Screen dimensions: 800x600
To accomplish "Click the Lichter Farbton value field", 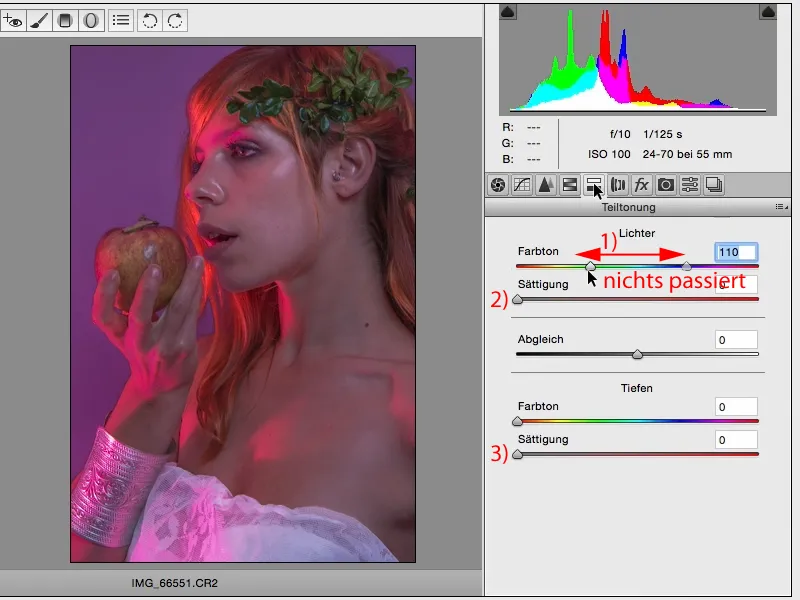I will (x=736, y=252).
